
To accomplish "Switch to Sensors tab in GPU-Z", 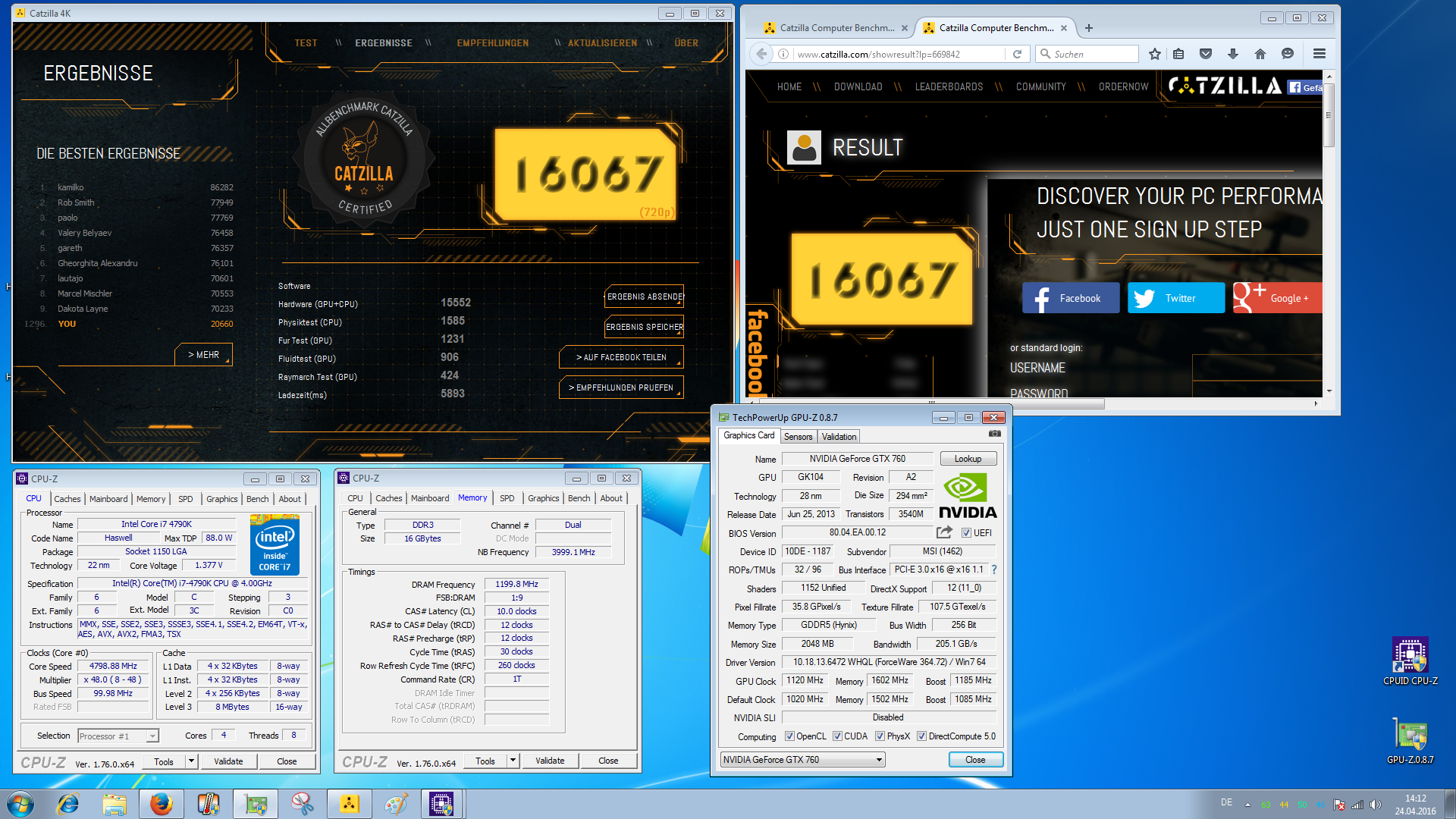I will coord(798,437).
